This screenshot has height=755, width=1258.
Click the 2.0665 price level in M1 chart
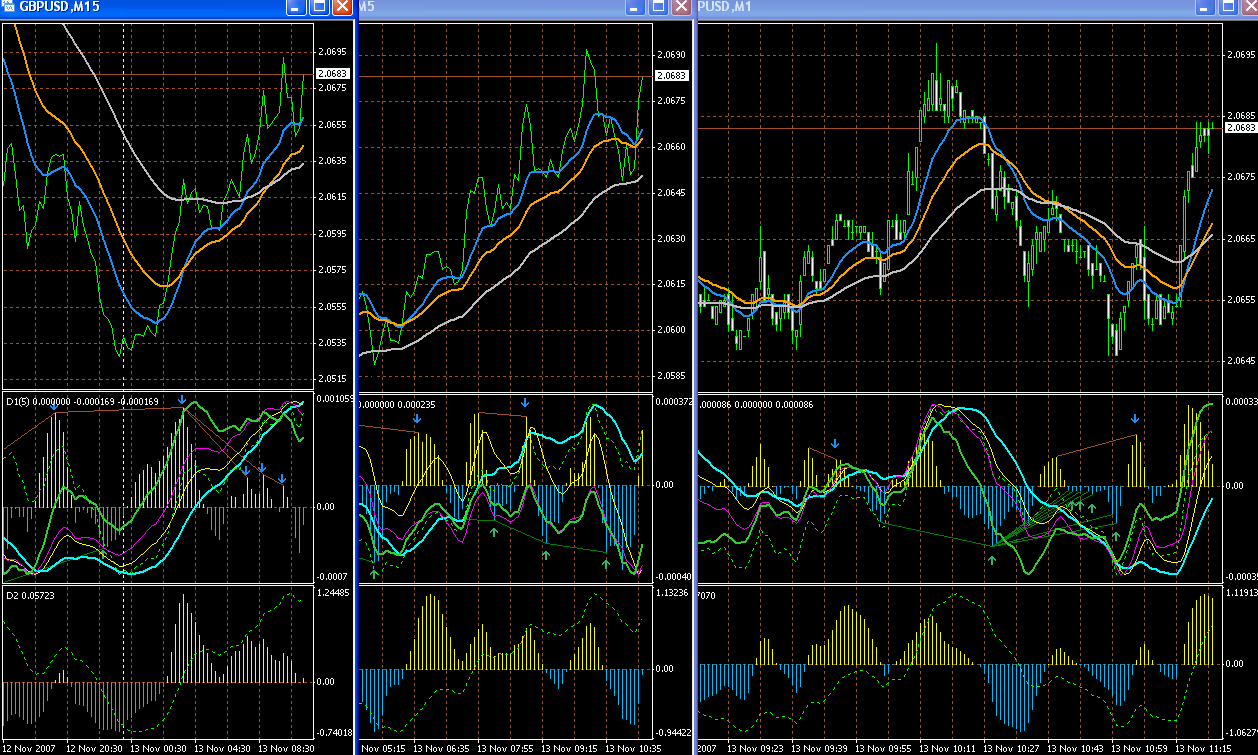coord(1241,238)
